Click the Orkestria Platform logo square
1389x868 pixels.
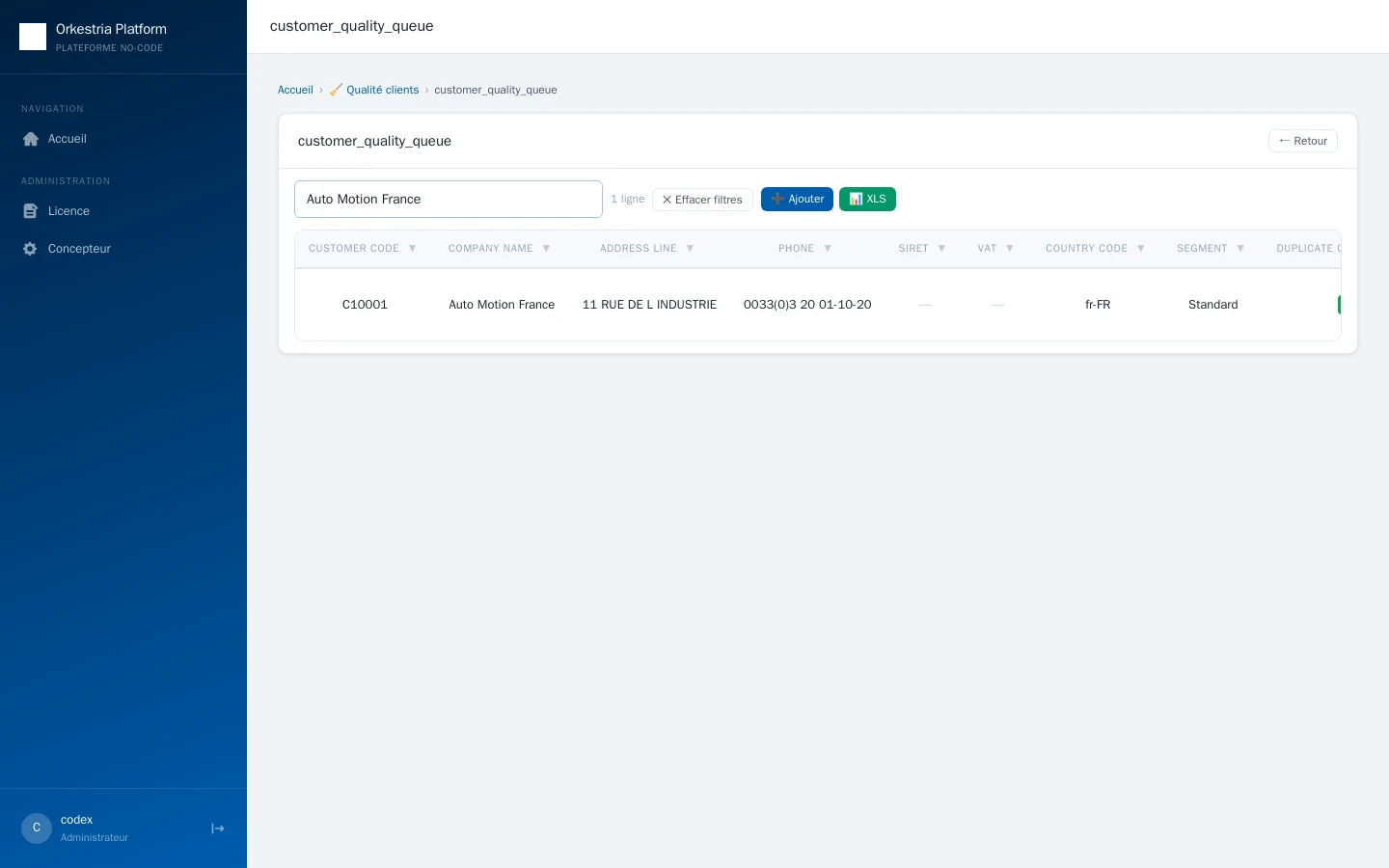(x=33, y=37)
